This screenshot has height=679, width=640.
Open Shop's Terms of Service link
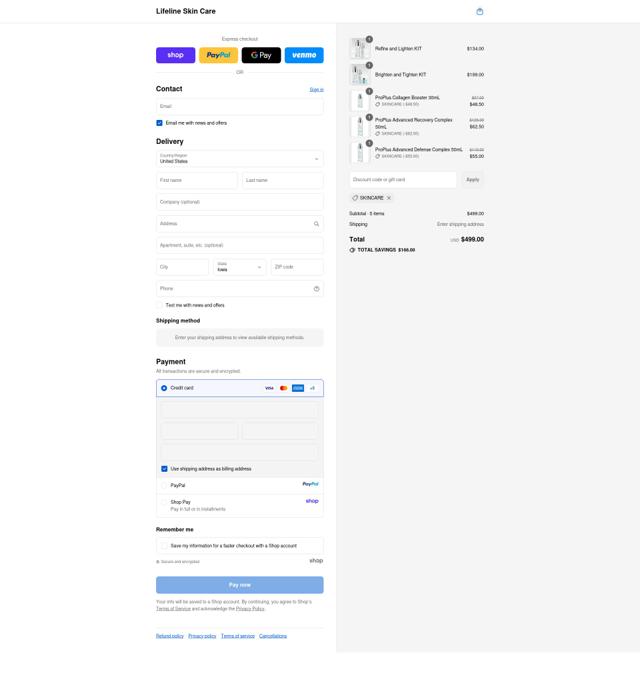click(x=173, y=609)
